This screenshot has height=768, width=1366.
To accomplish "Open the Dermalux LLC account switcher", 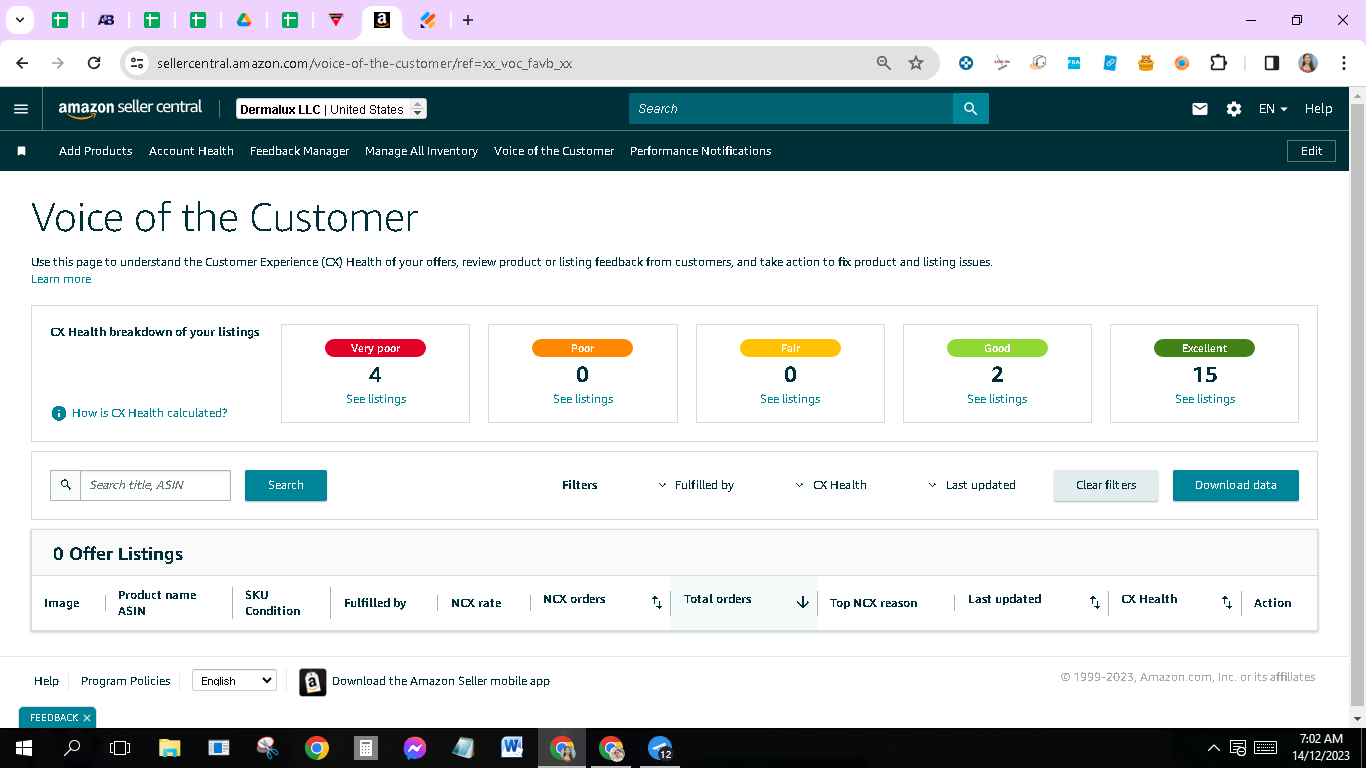I will click(x=331, y=109).
